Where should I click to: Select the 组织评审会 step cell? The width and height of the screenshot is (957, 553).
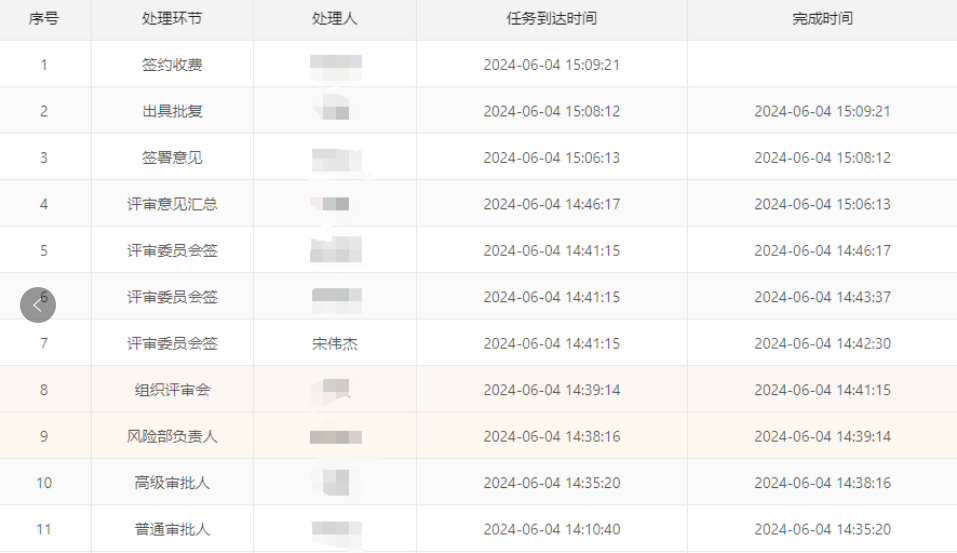pos(172,390)
